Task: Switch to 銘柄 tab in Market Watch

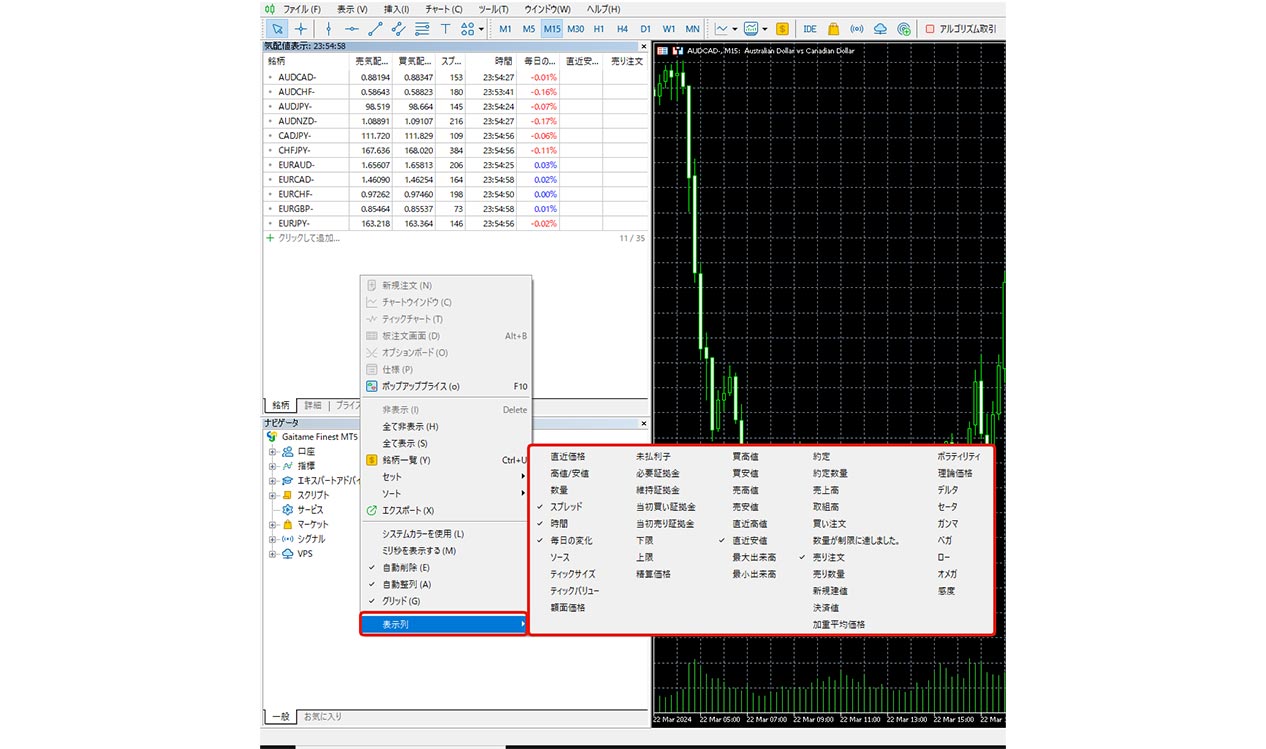Action: tap(279, 405)
